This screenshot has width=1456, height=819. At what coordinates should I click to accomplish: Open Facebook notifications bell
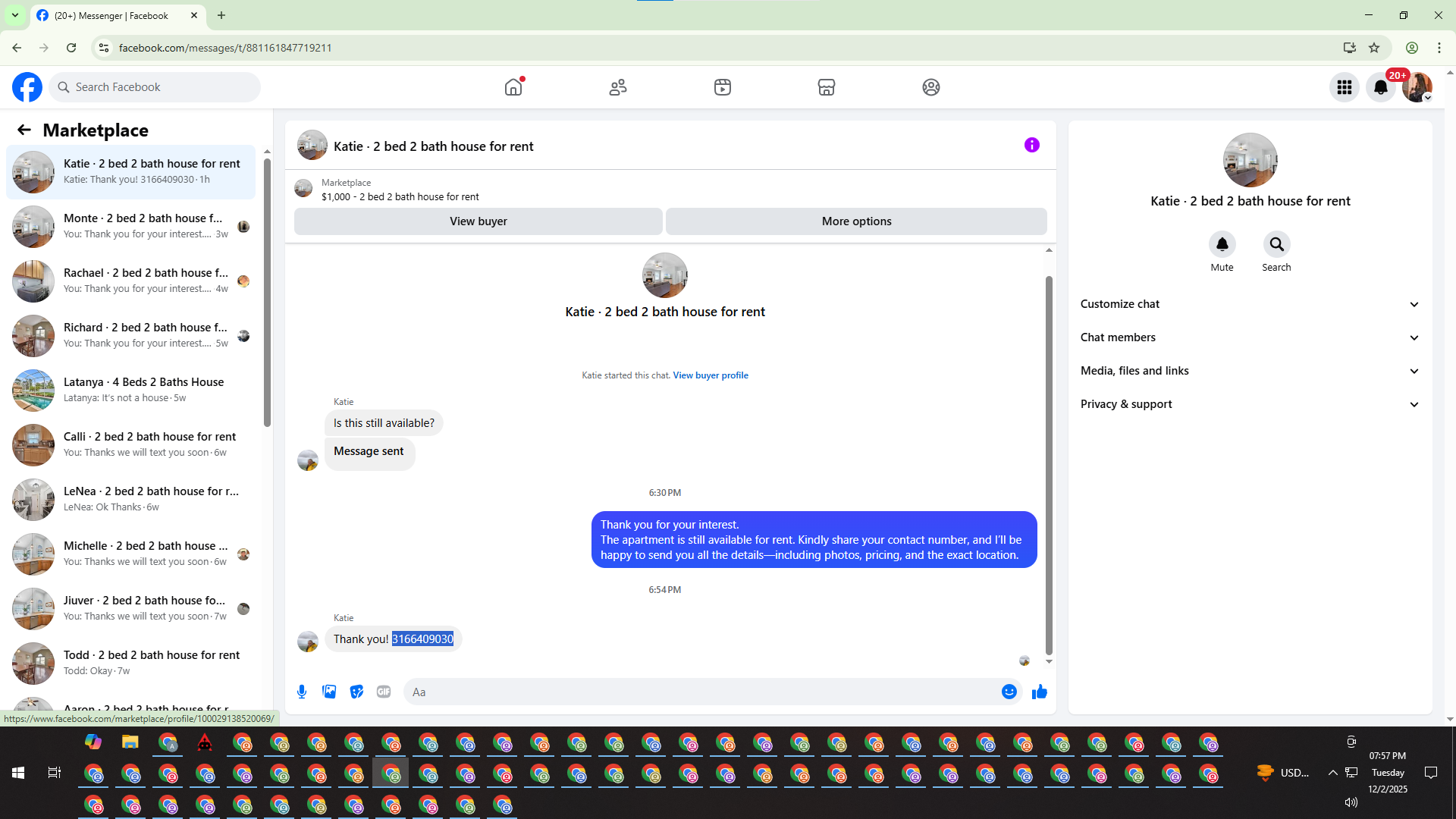(x=1381, y=87)
